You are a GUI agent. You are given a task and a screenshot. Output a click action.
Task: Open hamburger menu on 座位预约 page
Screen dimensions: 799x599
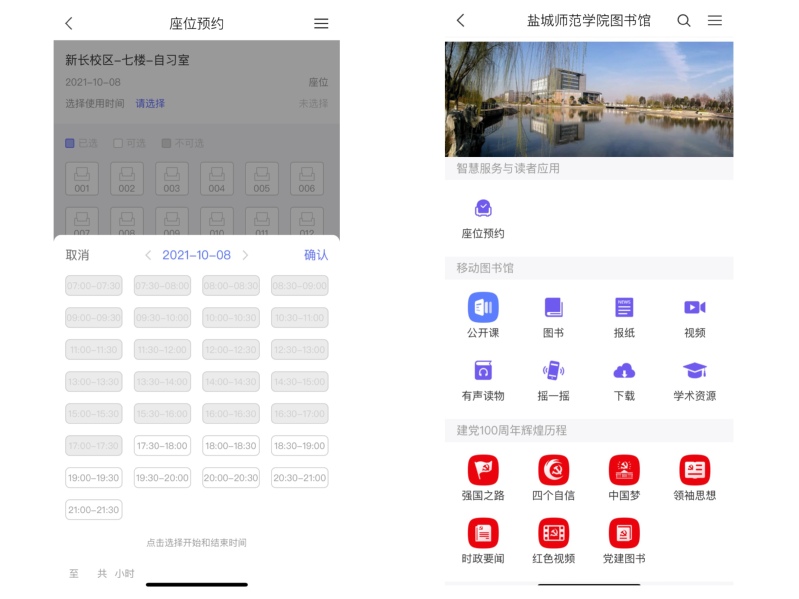[321, 23]
